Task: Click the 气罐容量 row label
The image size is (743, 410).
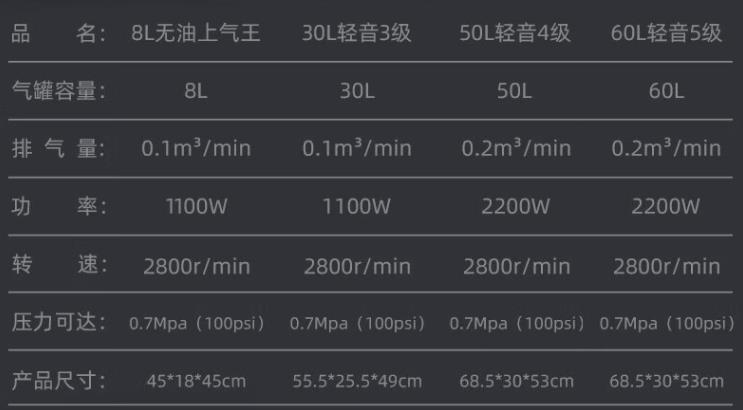Action: click(x=59, y=91)
